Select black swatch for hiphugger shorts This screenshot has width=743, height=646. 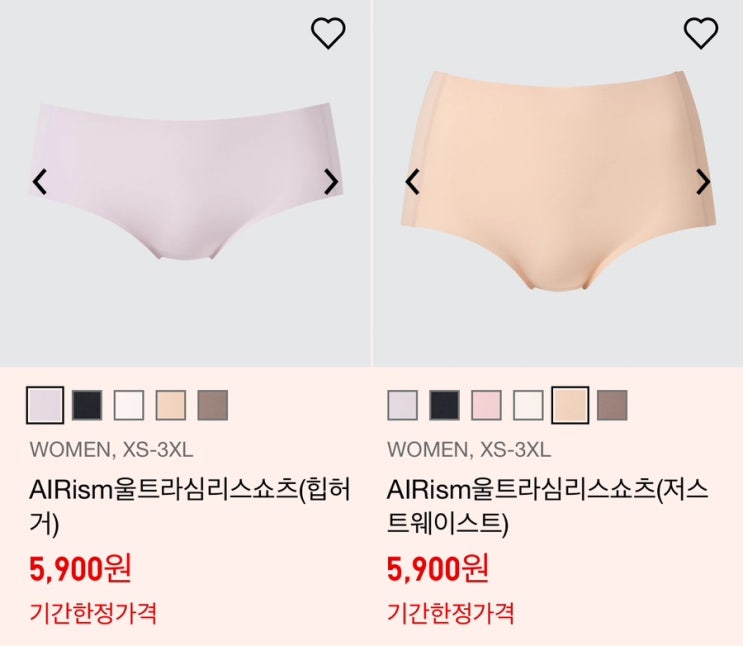click(x=87, y=405)
